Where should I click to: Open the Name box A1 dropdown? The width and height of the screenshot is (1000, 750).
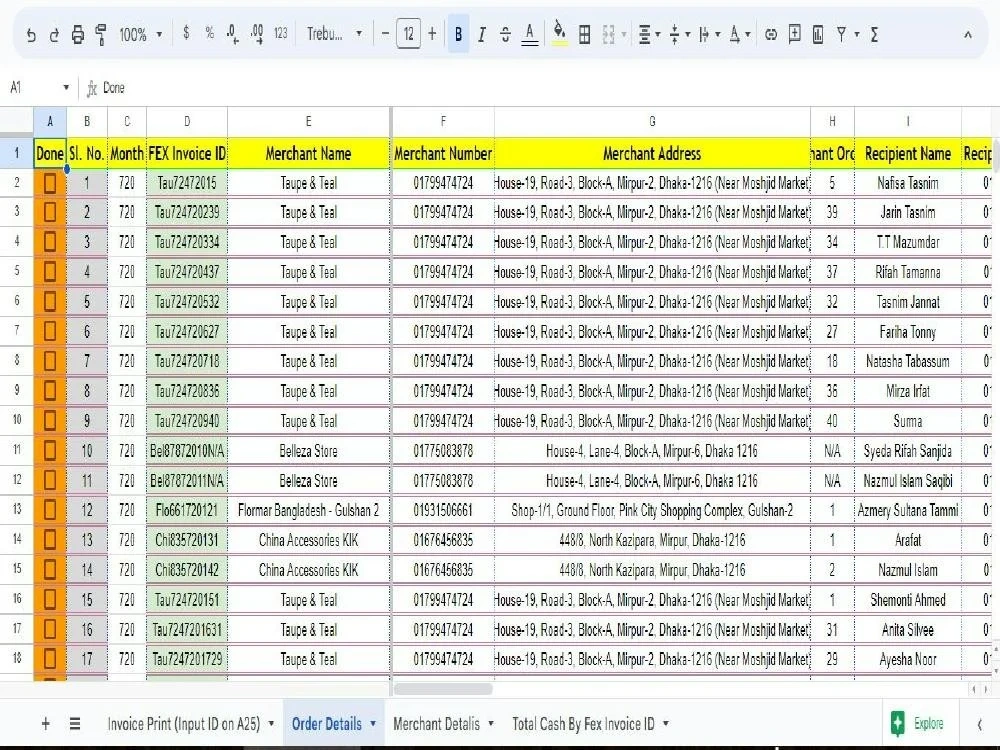pos(66,87)
